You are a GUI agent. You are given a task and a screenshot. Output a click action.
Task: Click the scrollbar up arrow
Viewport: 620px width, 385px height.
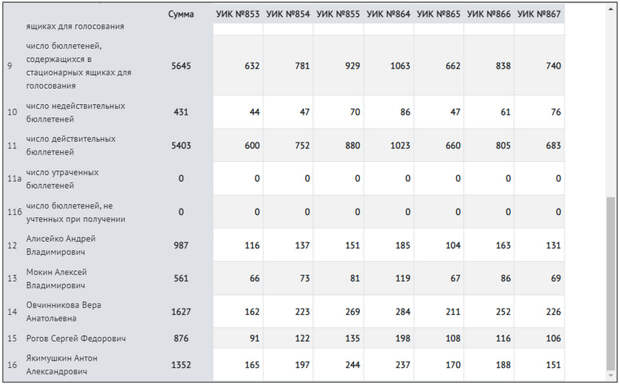click(x=611, y=9)
